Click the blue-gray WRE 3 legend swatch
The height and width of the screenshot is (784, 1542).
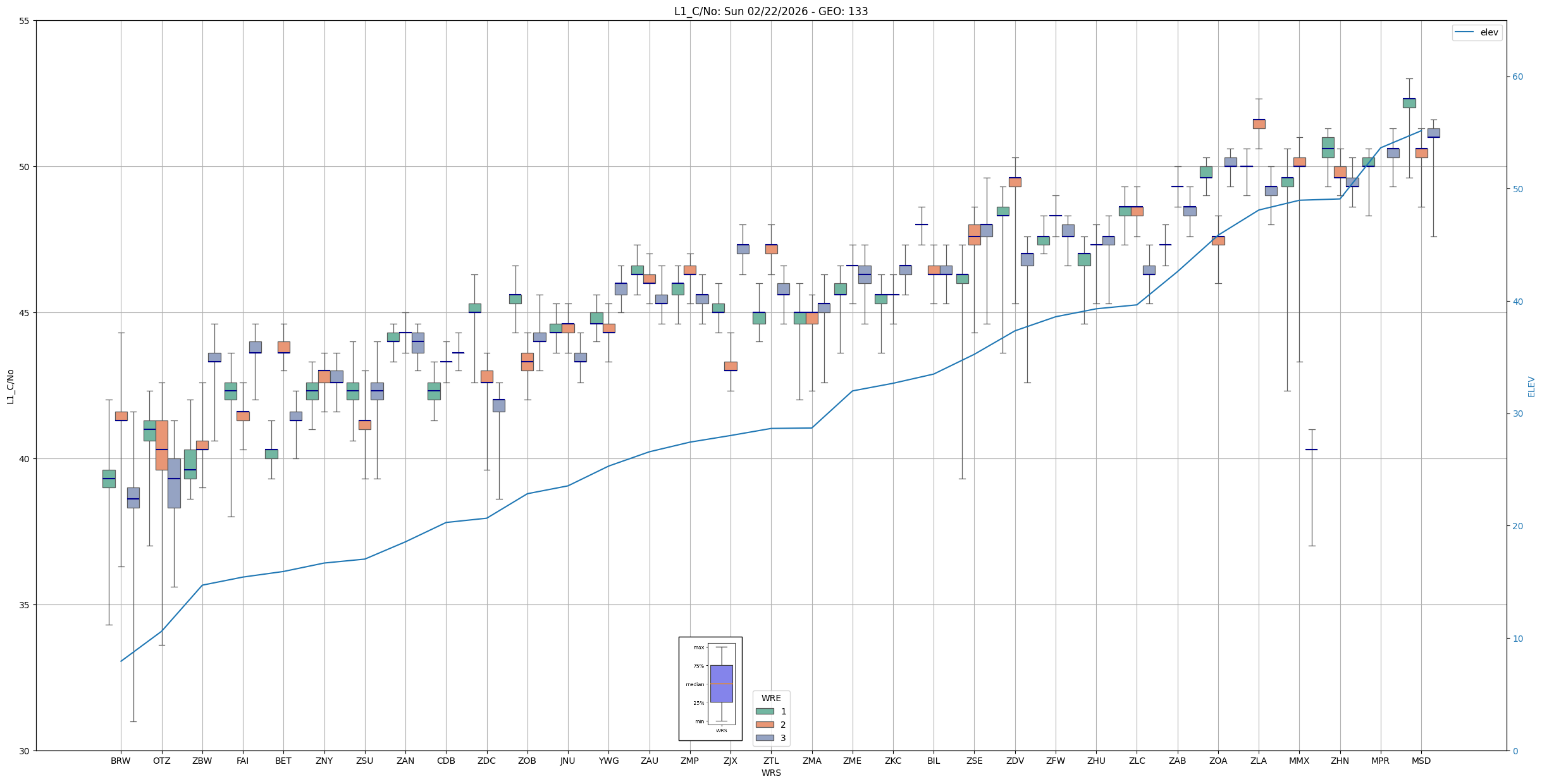coord(764,738)
